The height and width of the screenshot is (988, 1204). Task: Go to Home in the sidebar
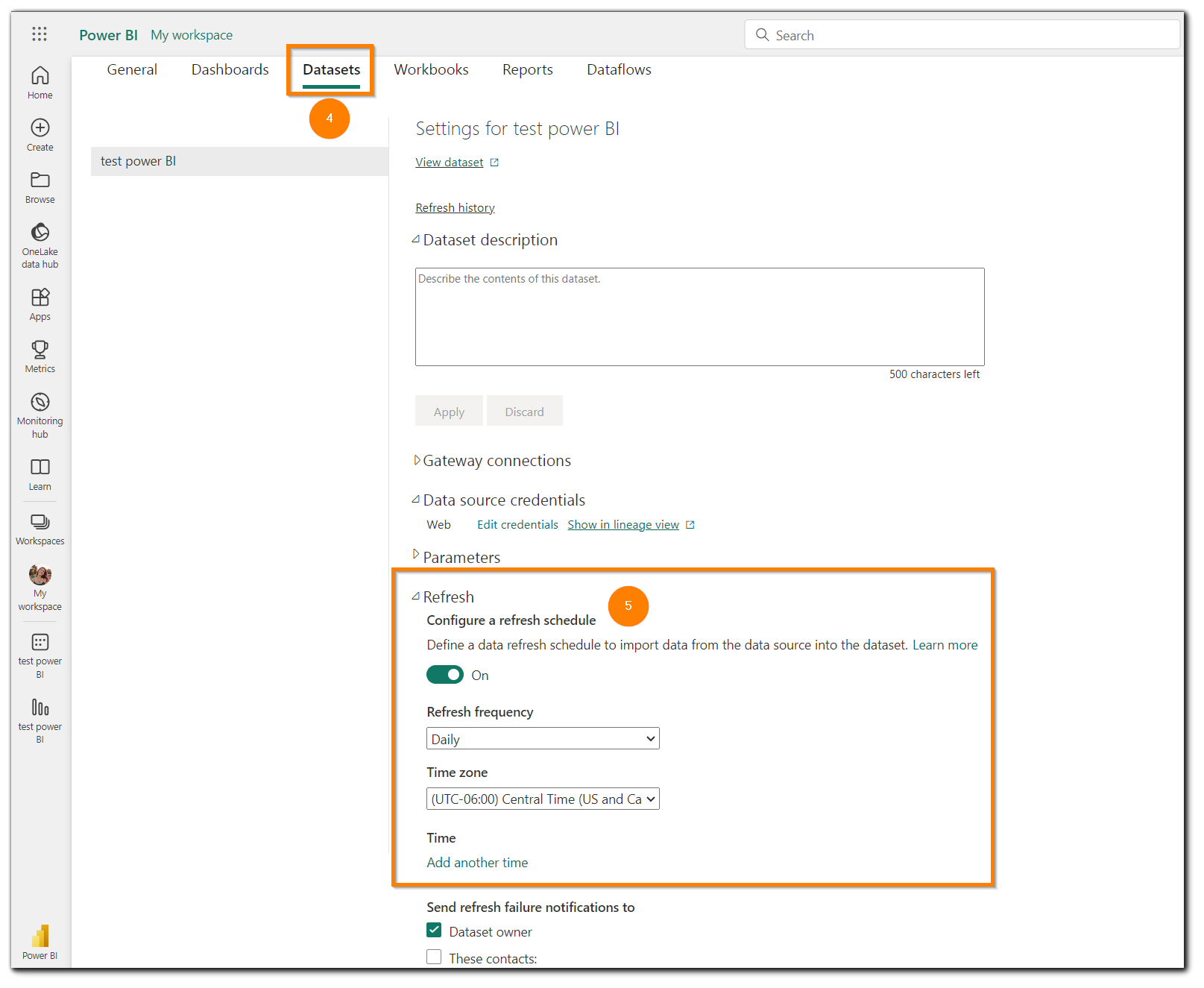tap(40, 83)
